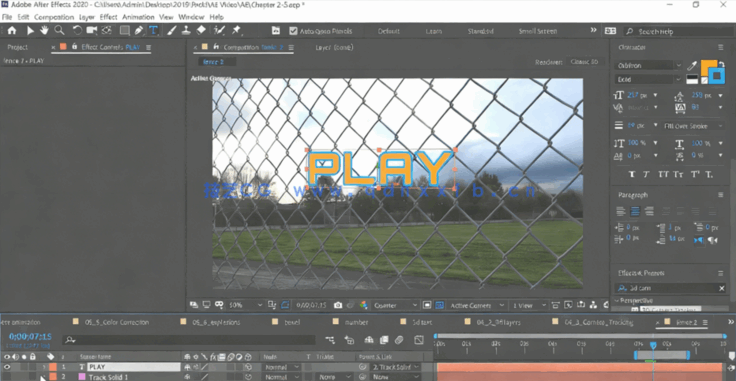Select the Horizontal Type tool

point(153,30)
